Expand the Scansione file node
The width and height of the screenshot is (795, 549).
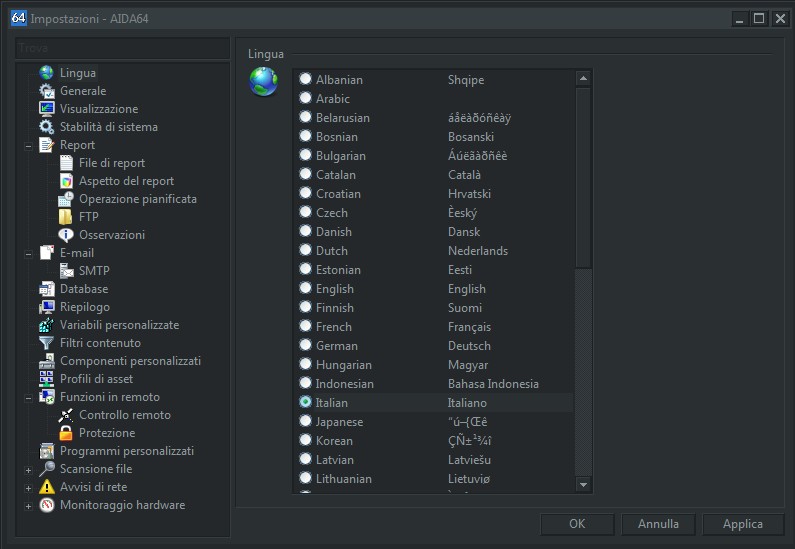click(28, 470)
